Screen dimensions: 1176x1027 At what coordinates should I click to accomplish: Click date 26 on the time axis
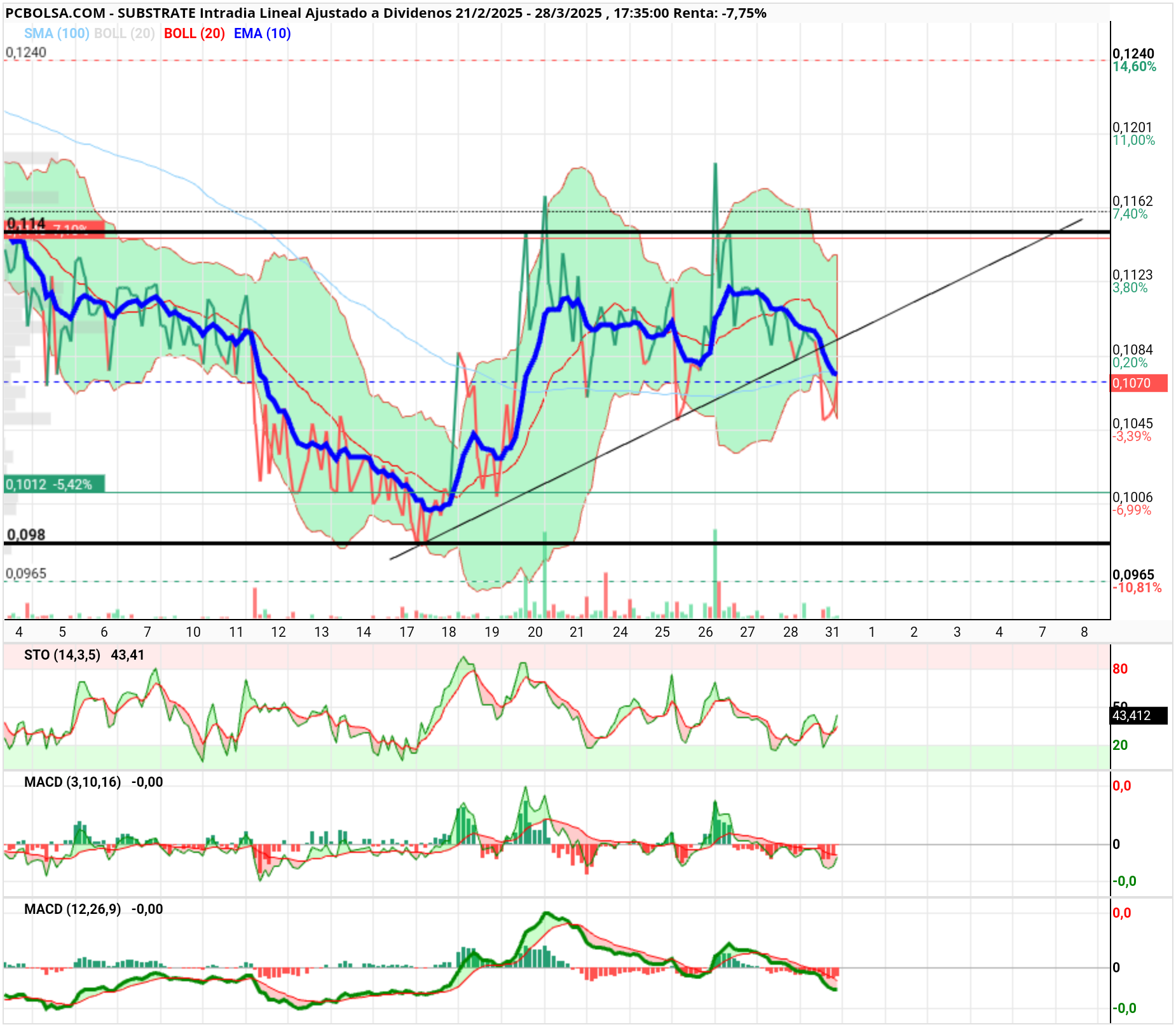706,632
